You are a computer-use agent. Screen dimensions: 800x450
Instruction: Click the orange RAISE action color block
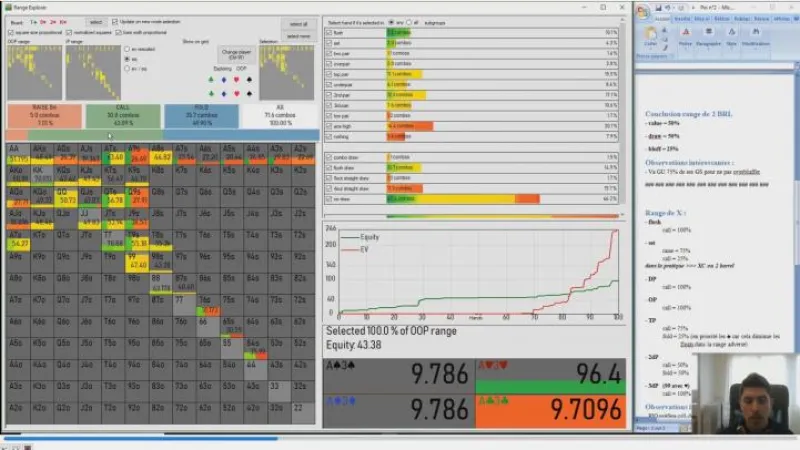tap(43, 115)
